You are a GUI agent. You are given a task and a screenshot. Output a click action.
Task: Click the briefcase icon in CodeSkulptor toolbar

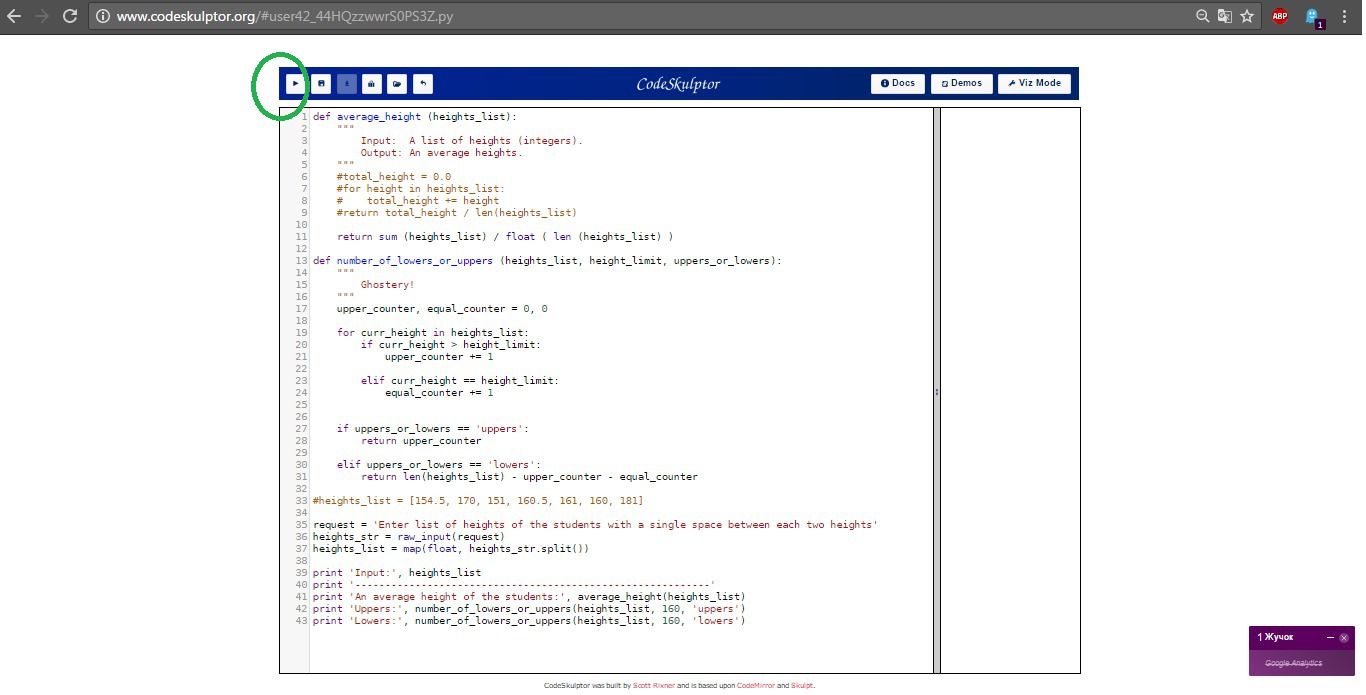point(372,84)
